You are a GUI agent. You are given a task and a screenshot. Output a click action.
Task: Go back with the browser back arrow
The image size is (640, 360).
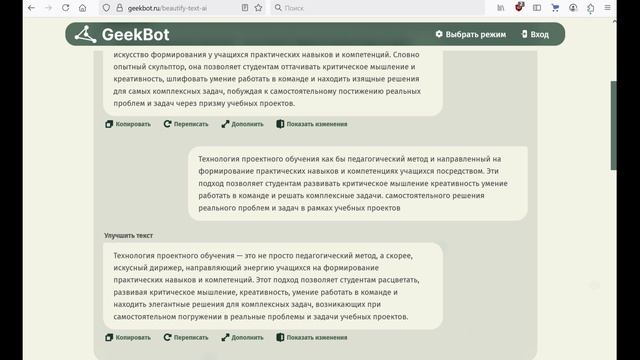31,8
